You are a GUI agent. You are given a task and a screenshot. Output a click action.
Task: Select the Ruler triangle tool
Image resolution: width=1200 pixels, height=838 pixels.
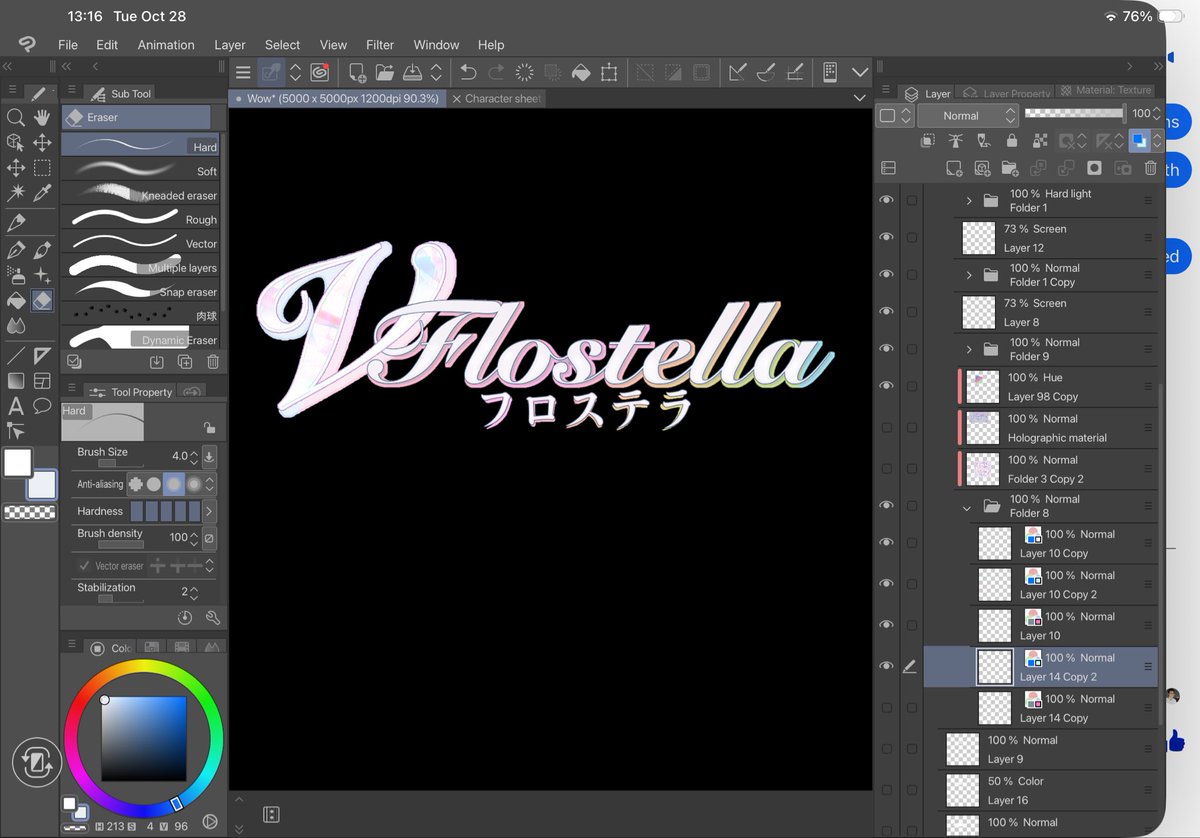click(42, 356)
